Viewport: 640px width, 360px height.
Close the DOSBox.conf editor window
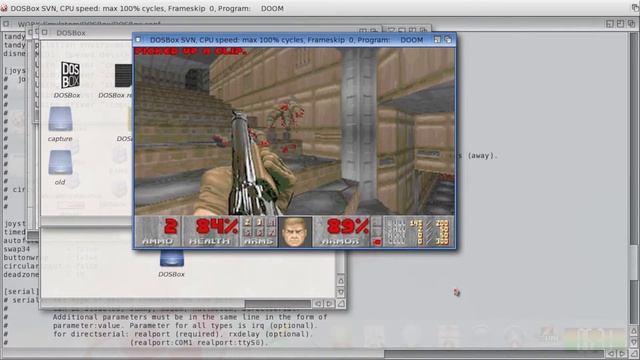pyautogui.click(x=6, y=24)
